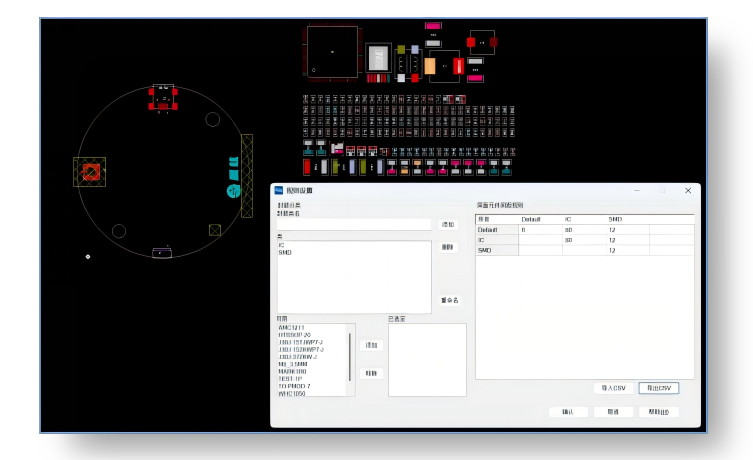Select the tall yellow hatched strip on the board's right edge
This screenshot has height=460, width=753.
(x=247, y=160)
